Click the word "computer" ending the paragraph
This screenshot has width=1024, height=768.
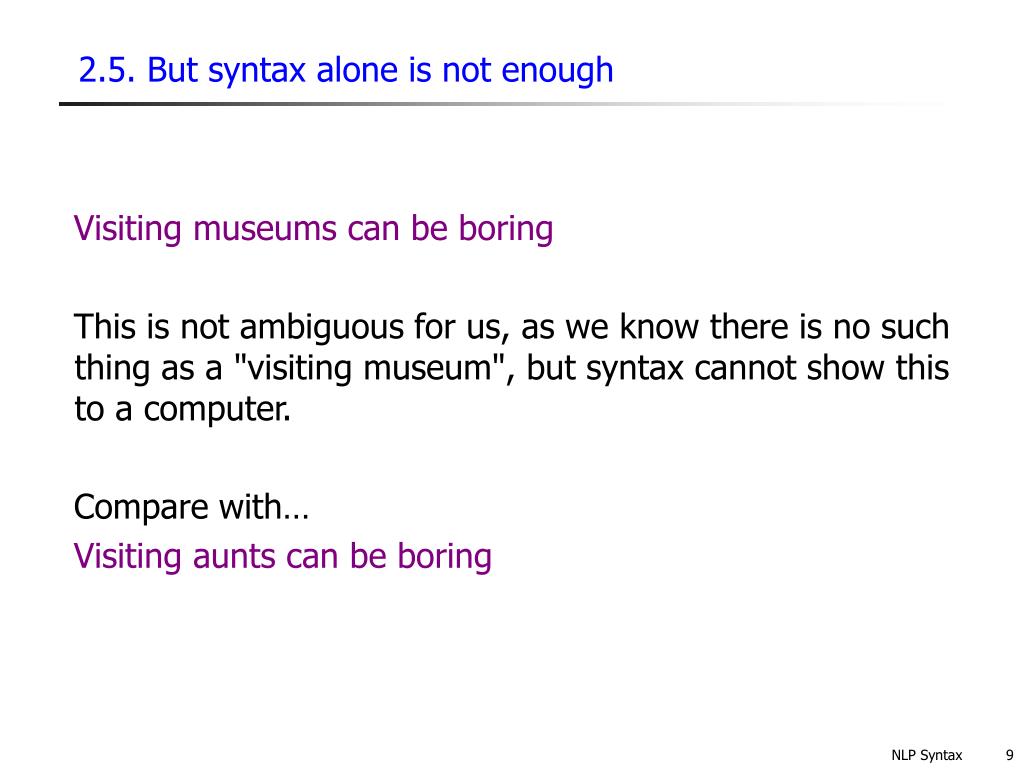pos(217,409)
